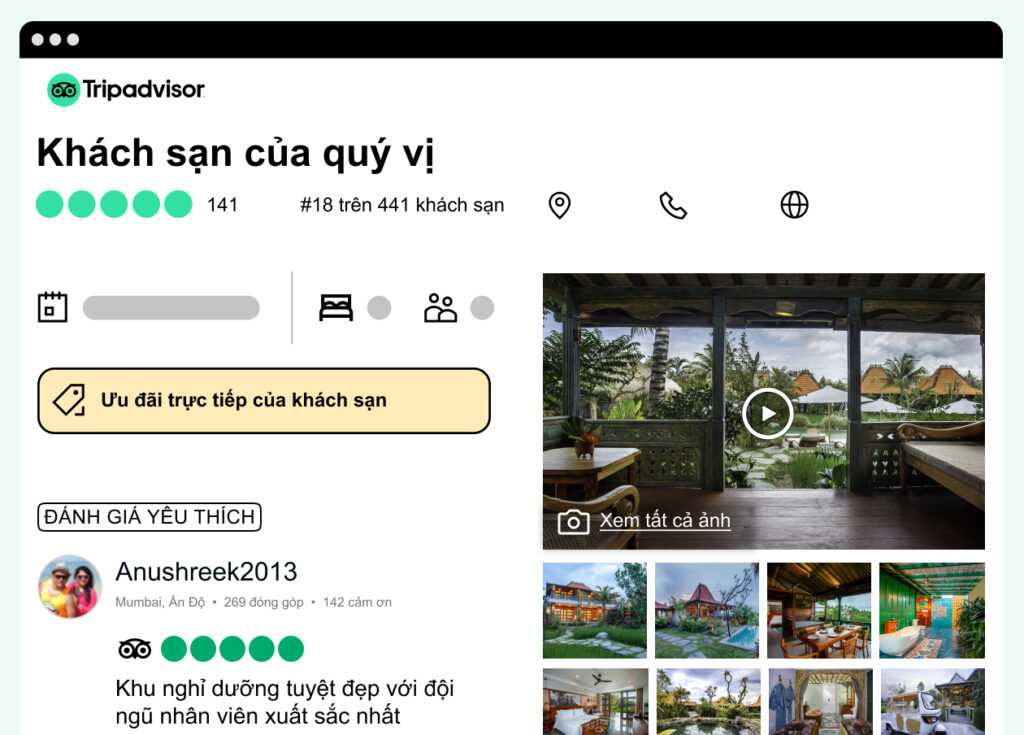
Task: Click the map location pin icon
Action: (x=559, y=205)
